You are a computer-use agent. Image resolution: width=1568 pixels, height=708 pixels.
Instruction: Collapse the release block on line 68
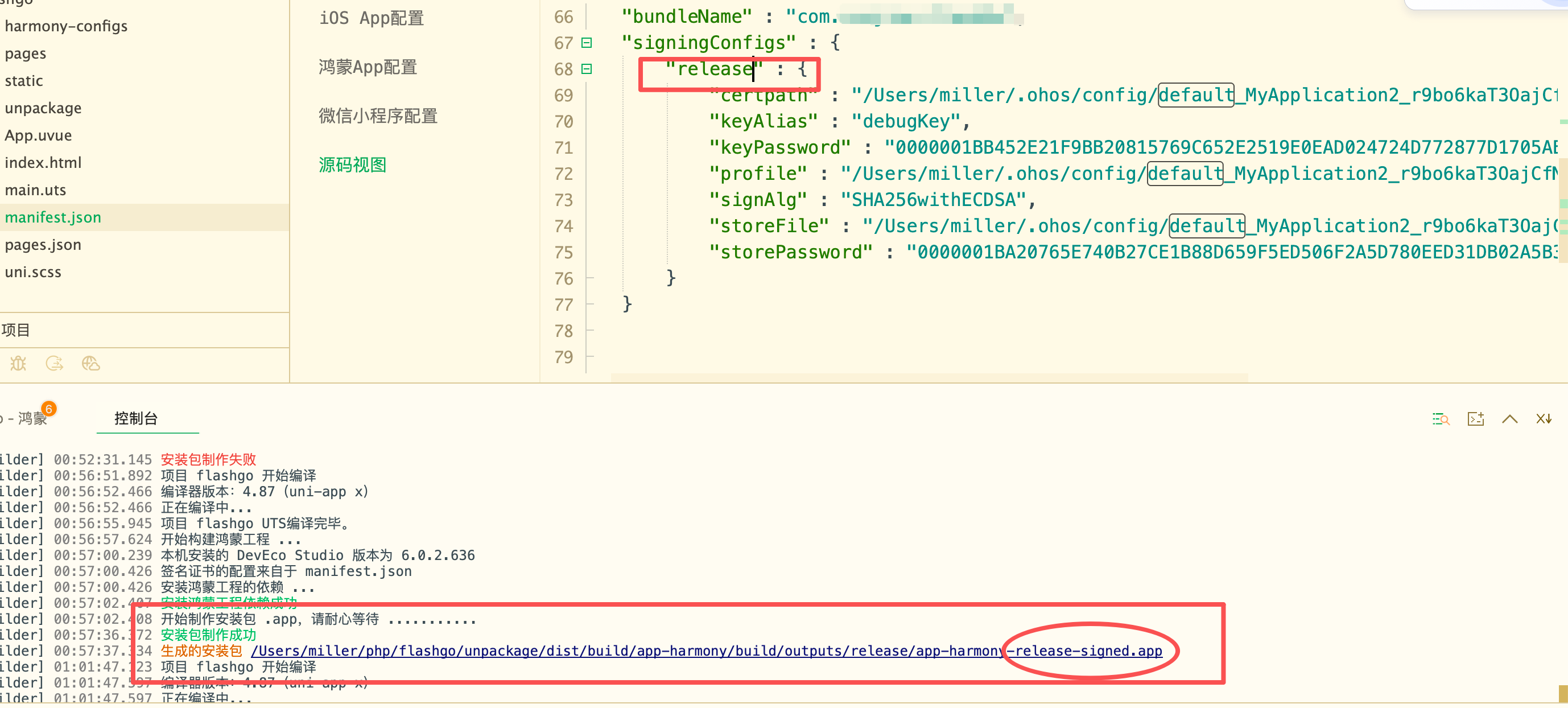(586, 69)
